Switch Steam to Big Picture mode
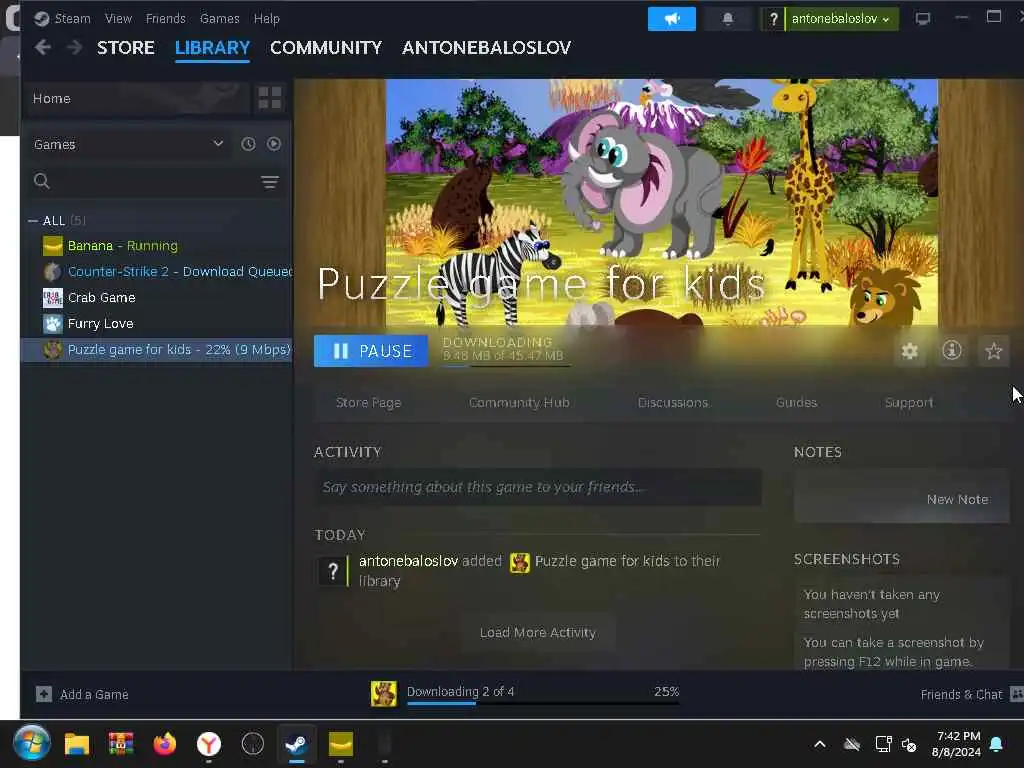The height and width of the screenshot is (768, 1024). [x=922, y=19]
